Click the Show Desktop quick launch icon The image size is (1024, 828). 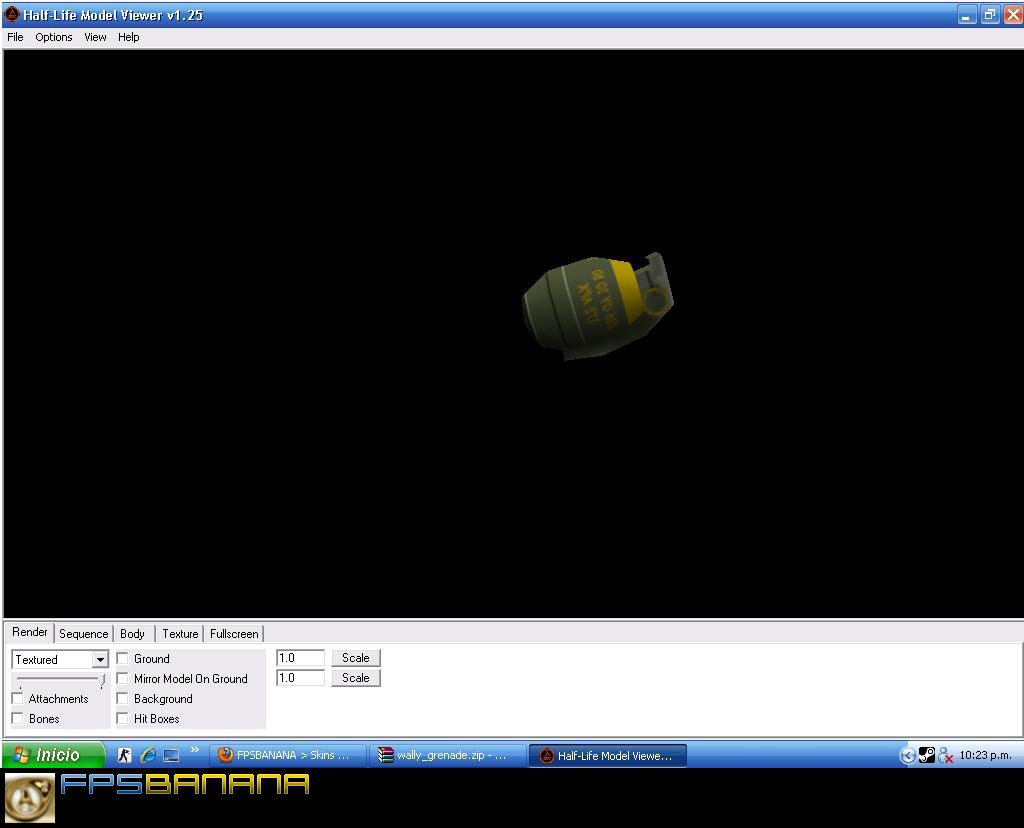pos(171,756)
